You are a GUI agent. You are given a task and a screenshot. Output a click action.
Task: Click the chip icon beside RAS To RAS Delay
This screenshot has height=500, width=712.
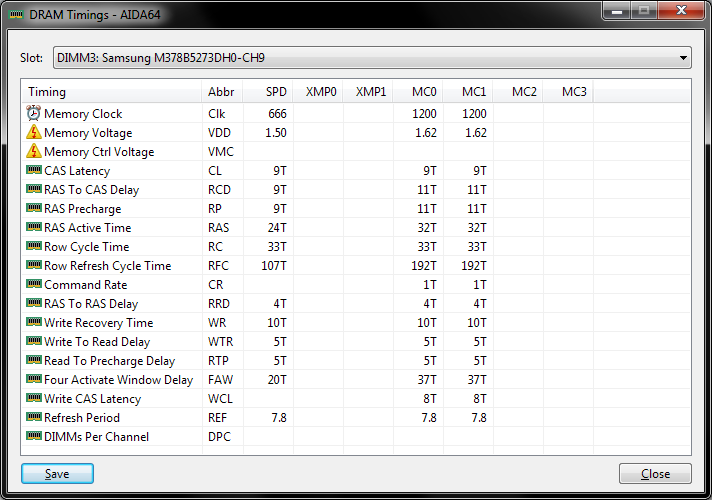point(34,303)
